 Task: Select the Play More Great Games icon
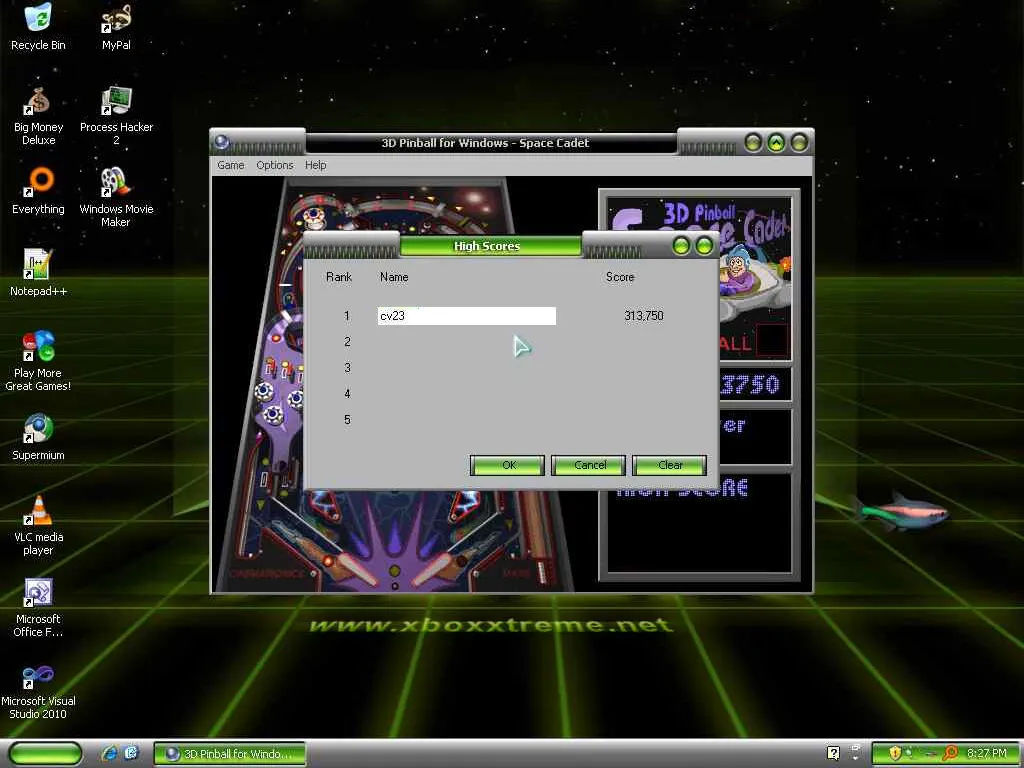38,361
